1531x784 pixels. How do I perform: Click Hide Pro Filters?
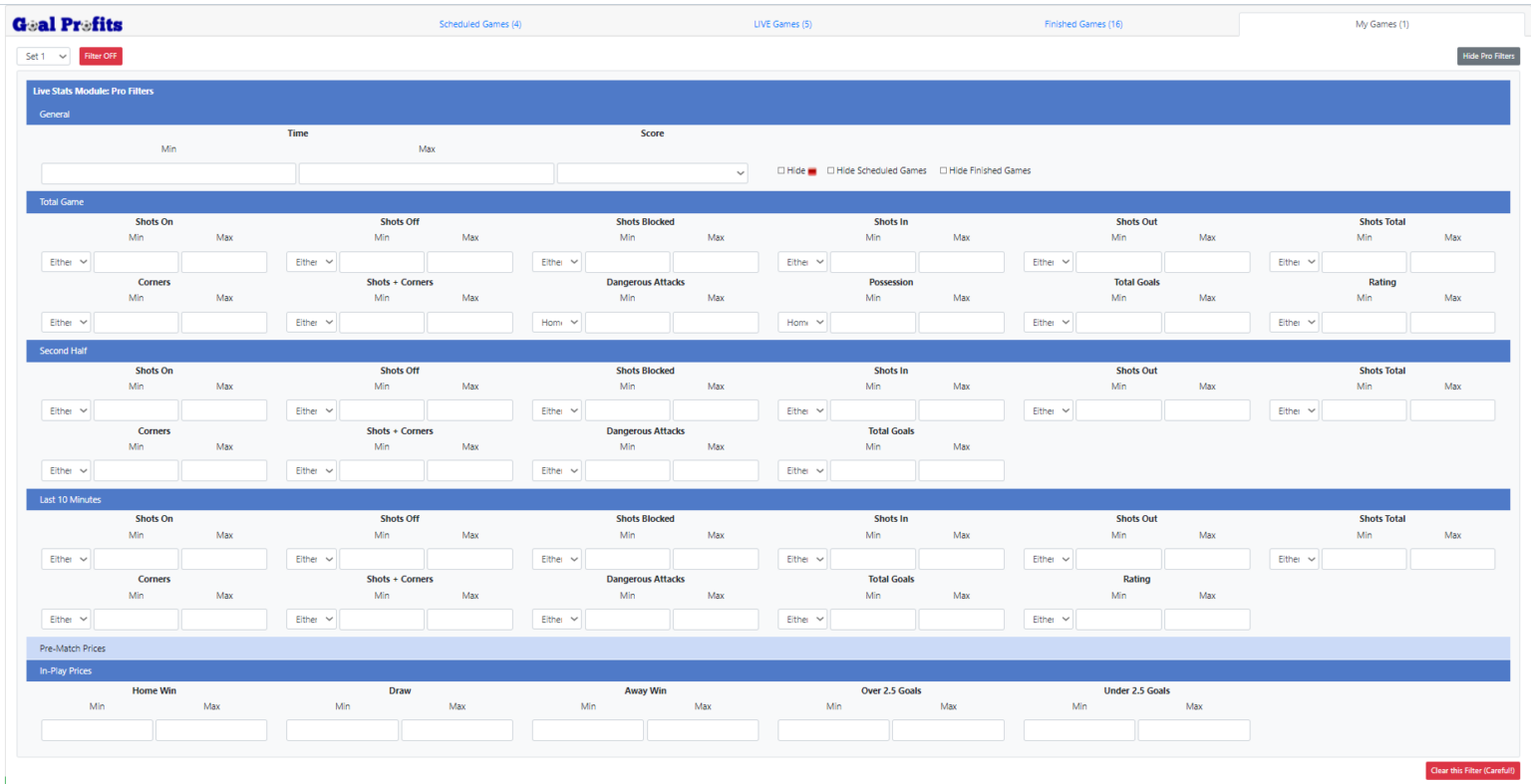tap(1487, 56)
